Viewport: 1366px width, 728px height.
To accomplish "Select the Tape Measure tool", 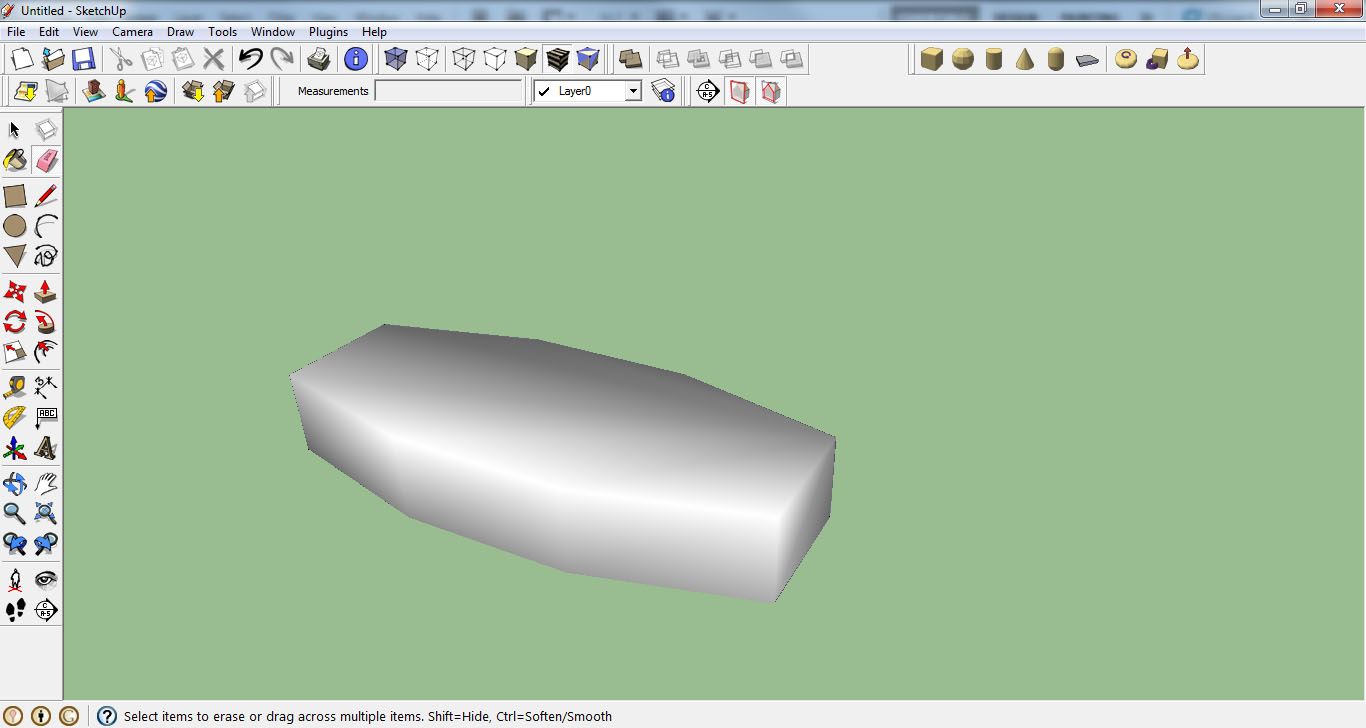I will tap(15, 387).
